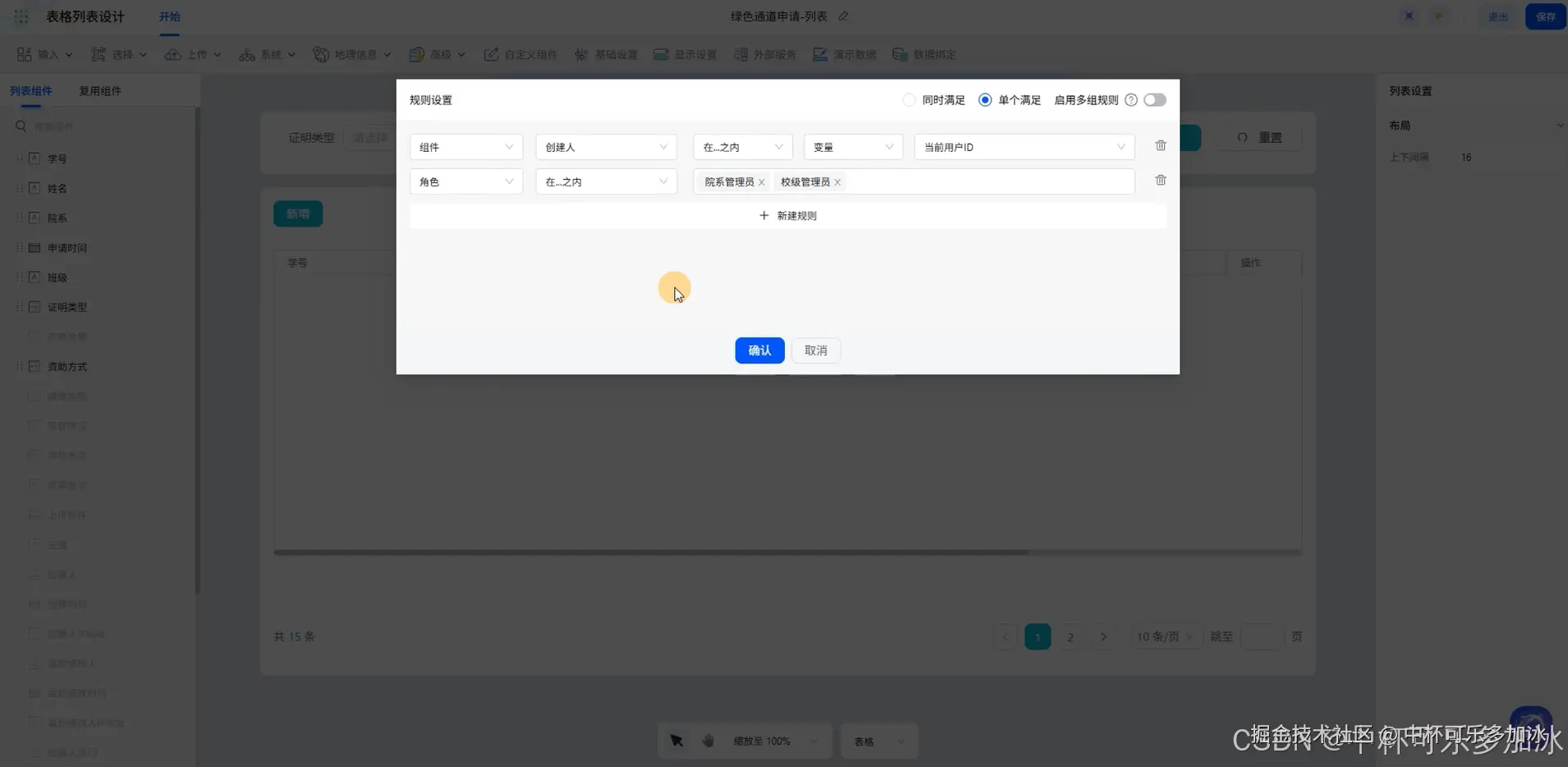The image size is (1568, 767).
Task: Click 新建规则 to add a rule
Action: click(786, 215)
